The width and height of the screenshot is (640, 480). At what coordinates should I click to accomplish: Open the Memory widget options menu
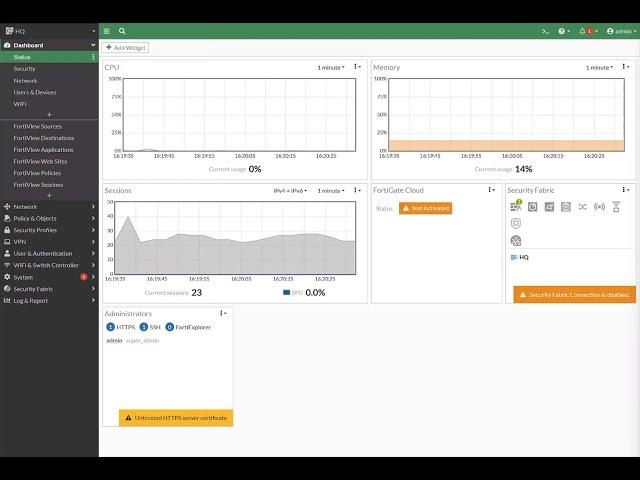pyautogui.click(x=625, y=67)
